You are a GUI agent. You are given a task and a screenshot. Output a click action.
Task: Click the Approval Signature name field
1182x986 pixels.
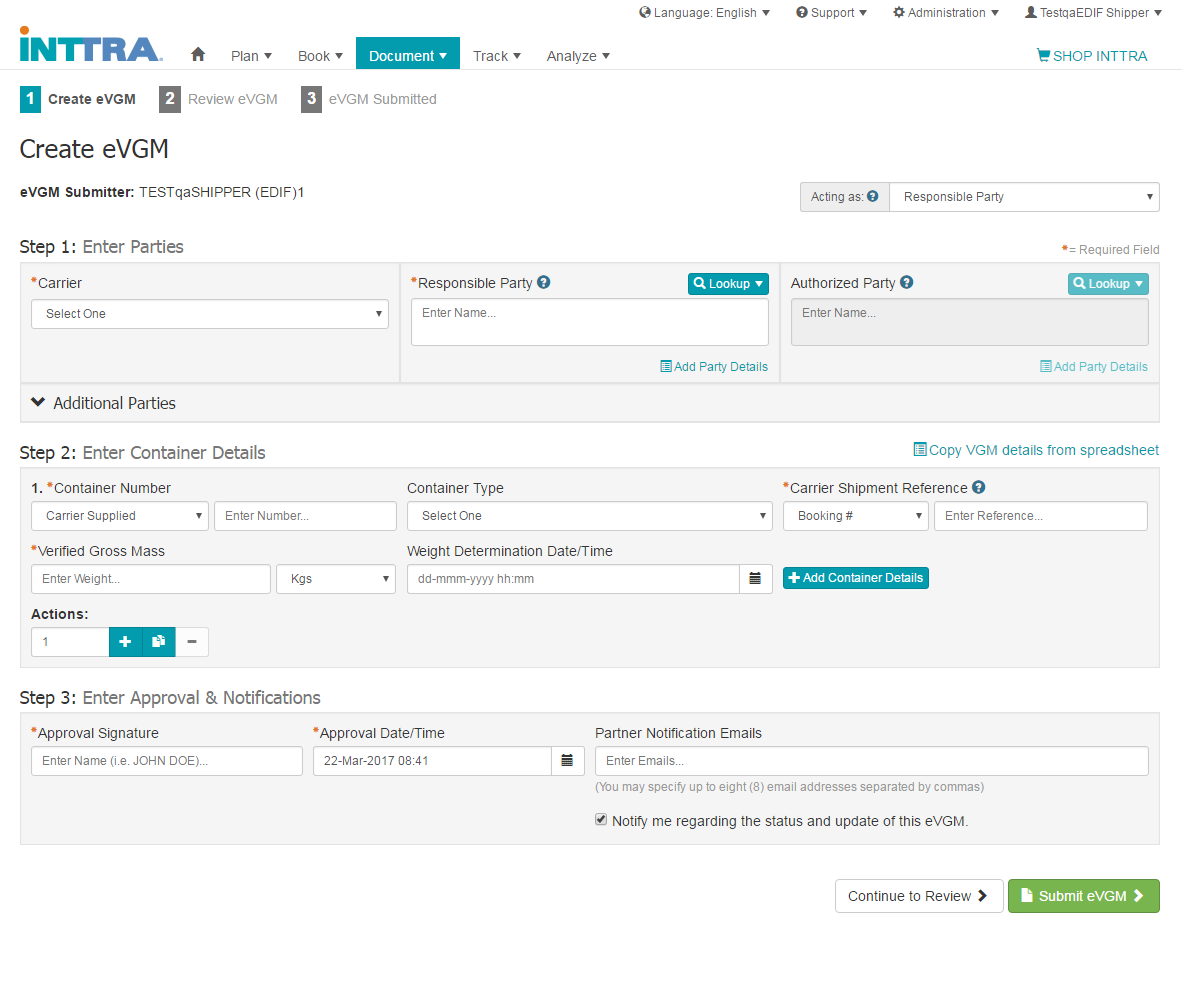(166, 761)
